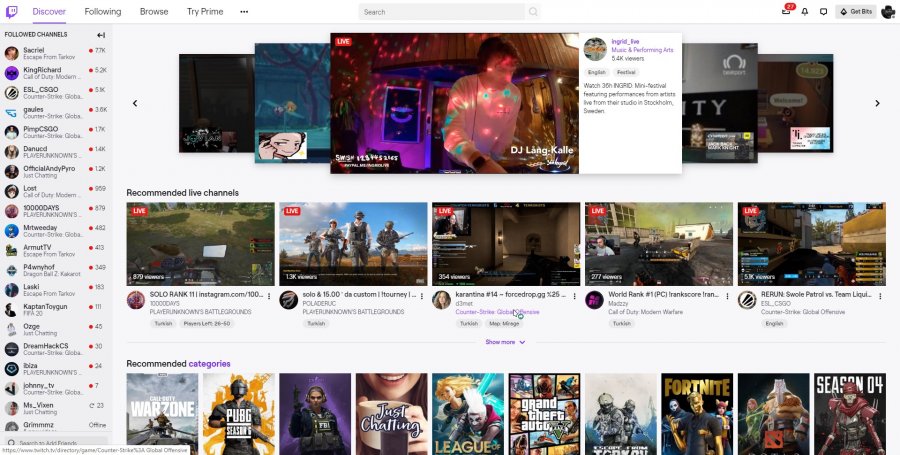
Task: Open Call of Duty Warzone category
Action: click(x=162, y=414)
